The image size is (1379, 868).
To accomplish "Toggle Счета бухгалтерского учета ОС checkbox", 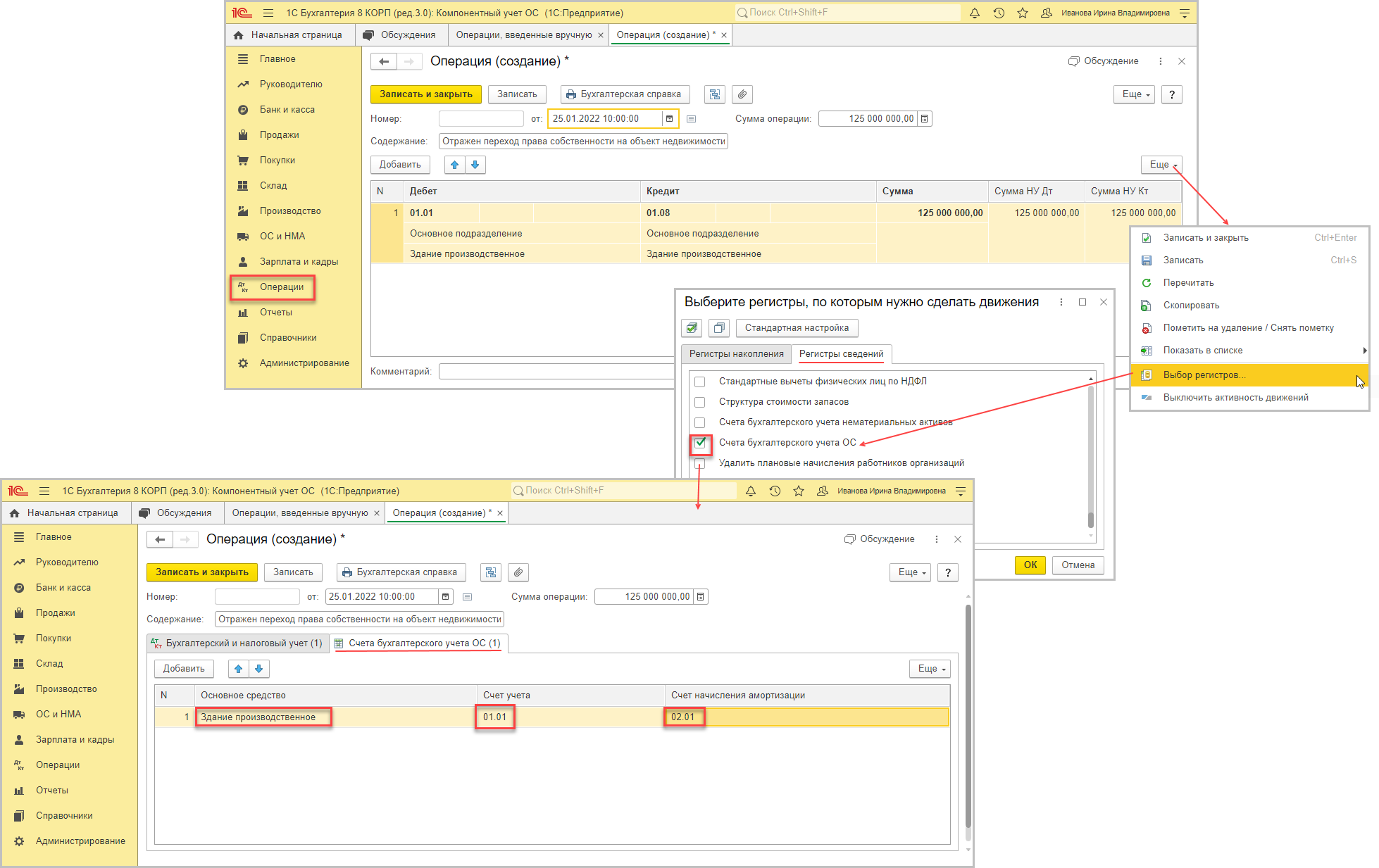I will [700, 443].
